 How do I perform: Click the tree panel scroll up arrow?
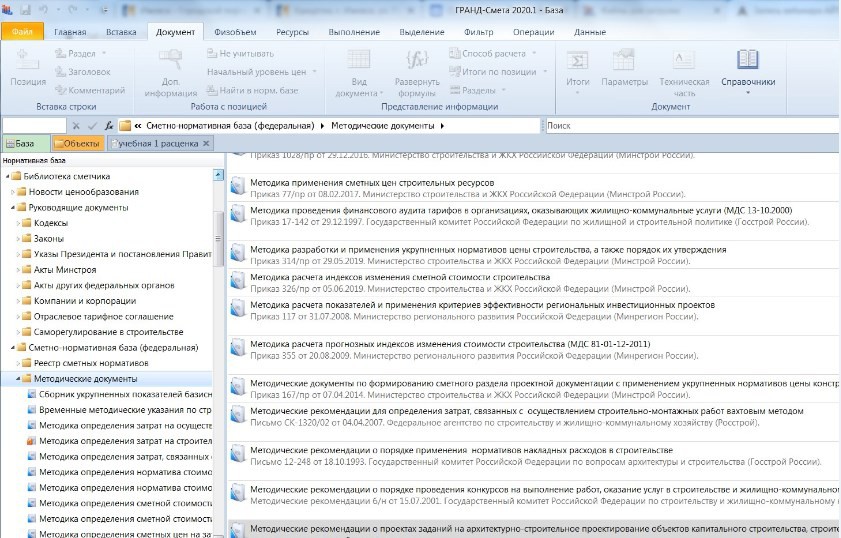point(218,175)
